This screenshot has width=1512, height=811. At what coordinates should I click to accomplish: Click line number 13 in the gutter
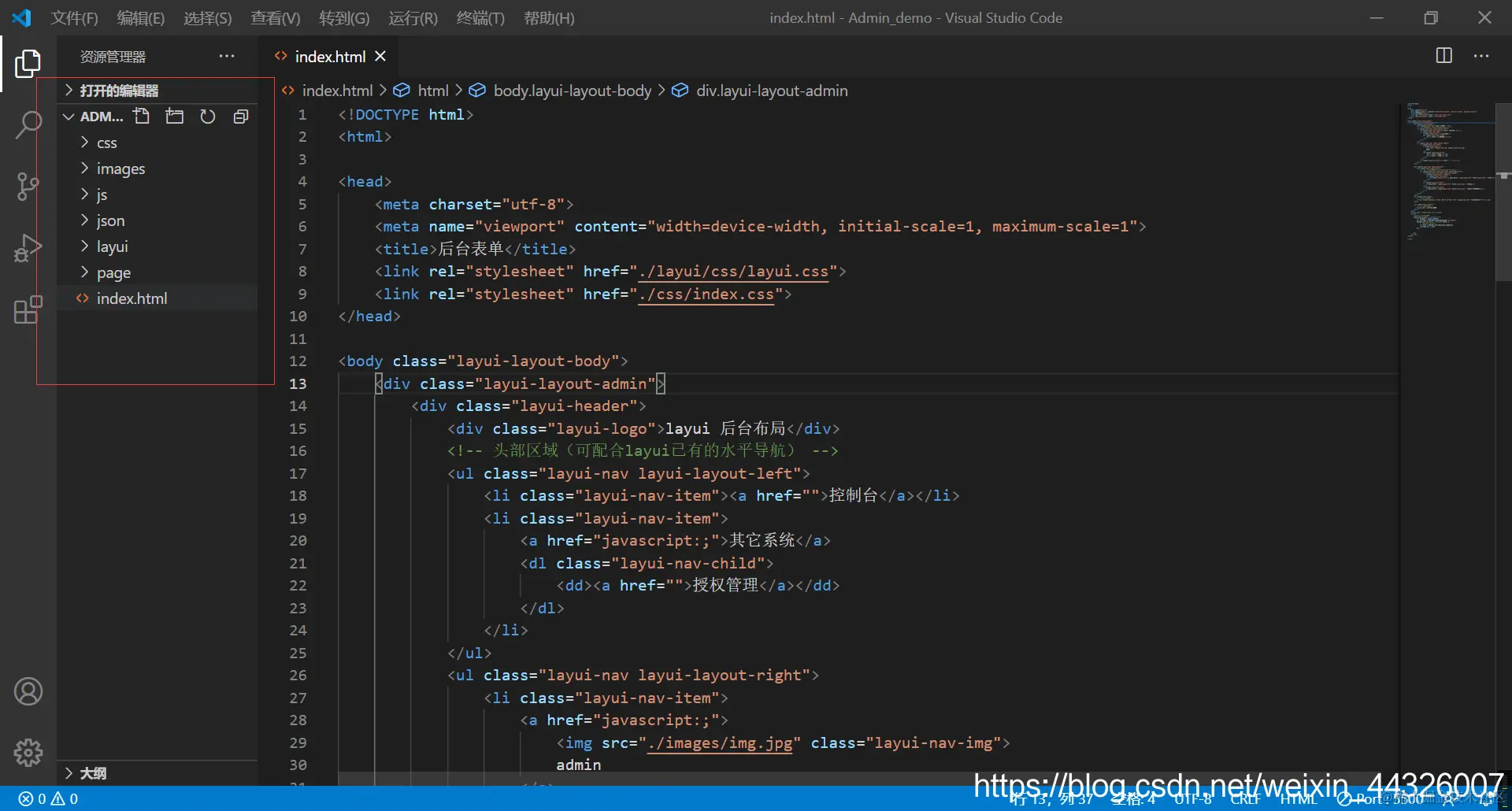[x=298, y=383]
